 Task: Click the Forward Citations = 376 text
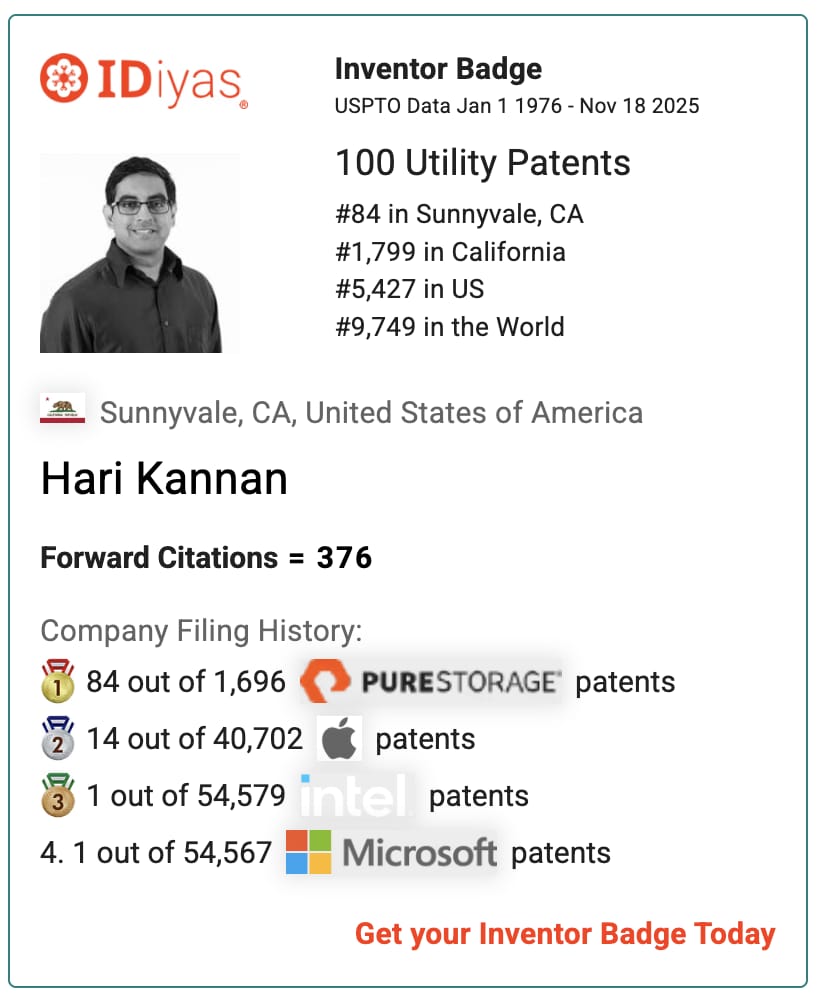(206, 558)
